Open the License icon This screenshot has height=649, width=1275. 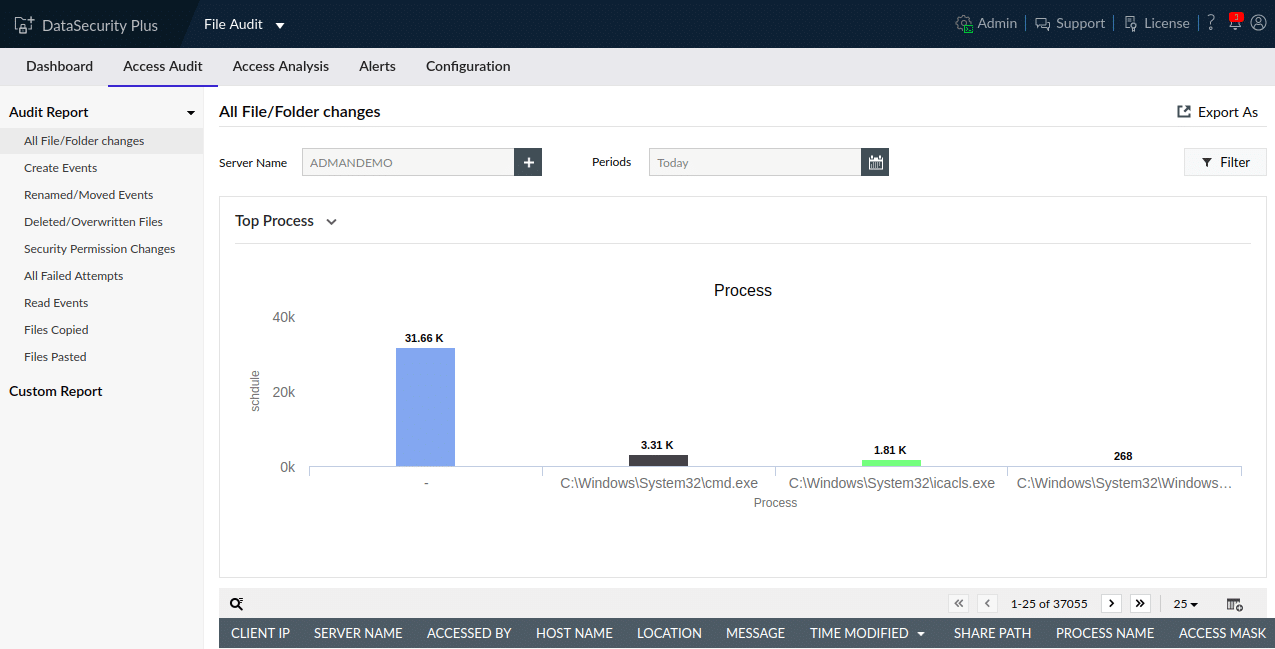[1131, 24]
